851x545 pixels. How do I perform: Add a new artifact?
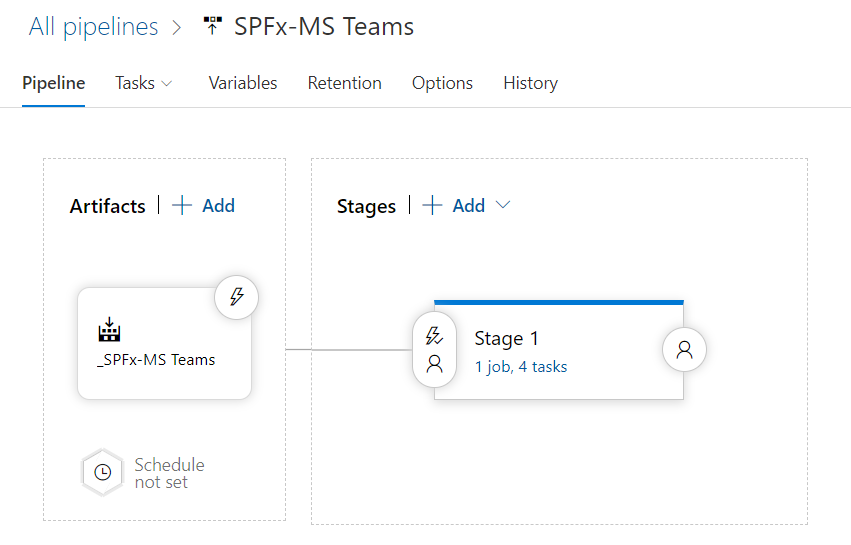[x=218, y=206]
